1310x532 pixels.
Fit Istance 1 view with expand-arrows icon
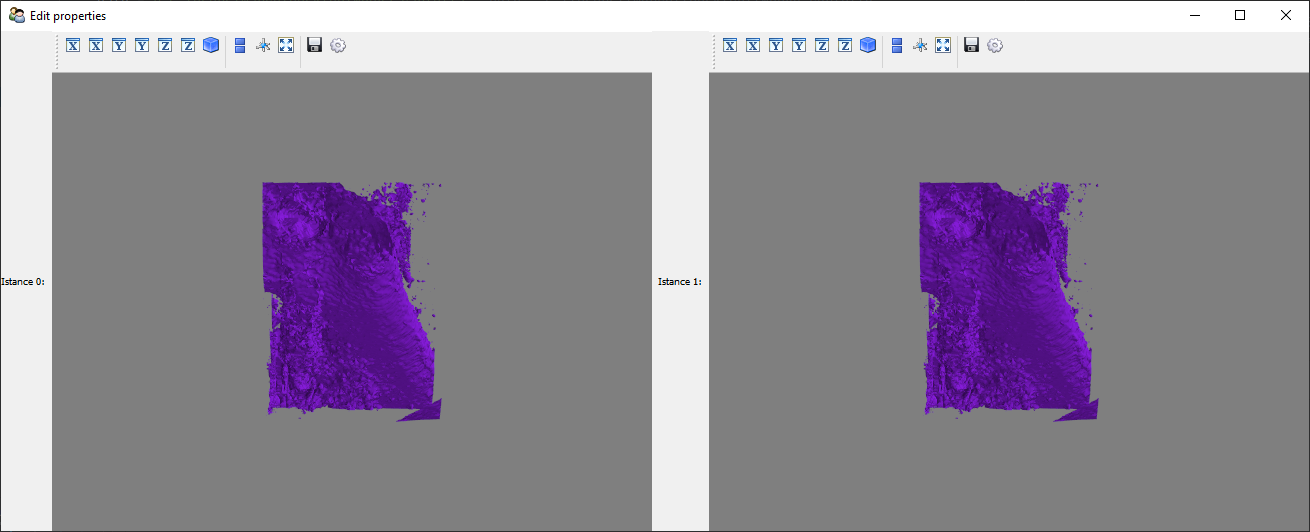pyautogui.click(x=943, y=45)
